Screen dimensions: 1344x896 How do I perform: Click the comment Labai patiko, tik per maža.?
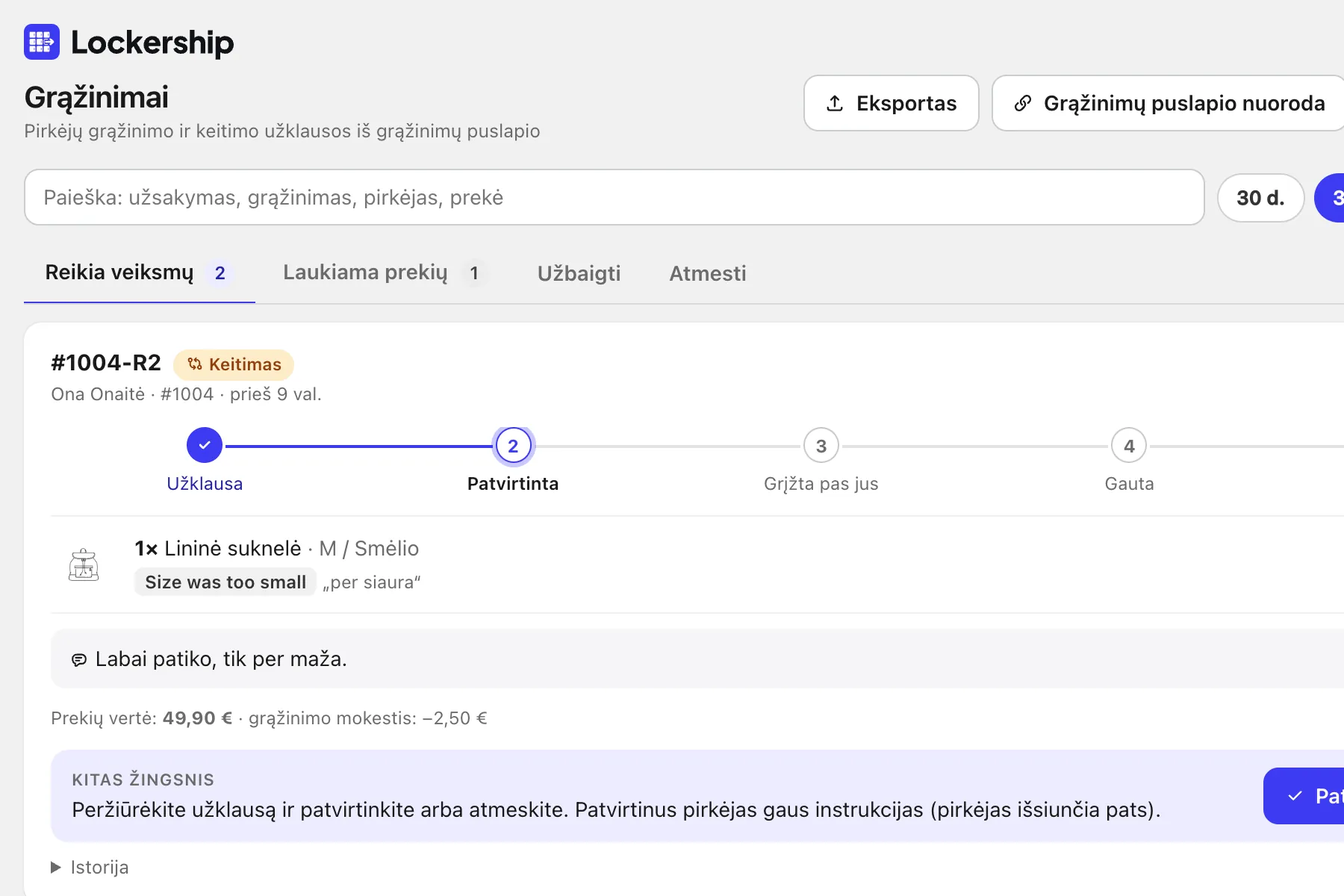click(221, 659)
